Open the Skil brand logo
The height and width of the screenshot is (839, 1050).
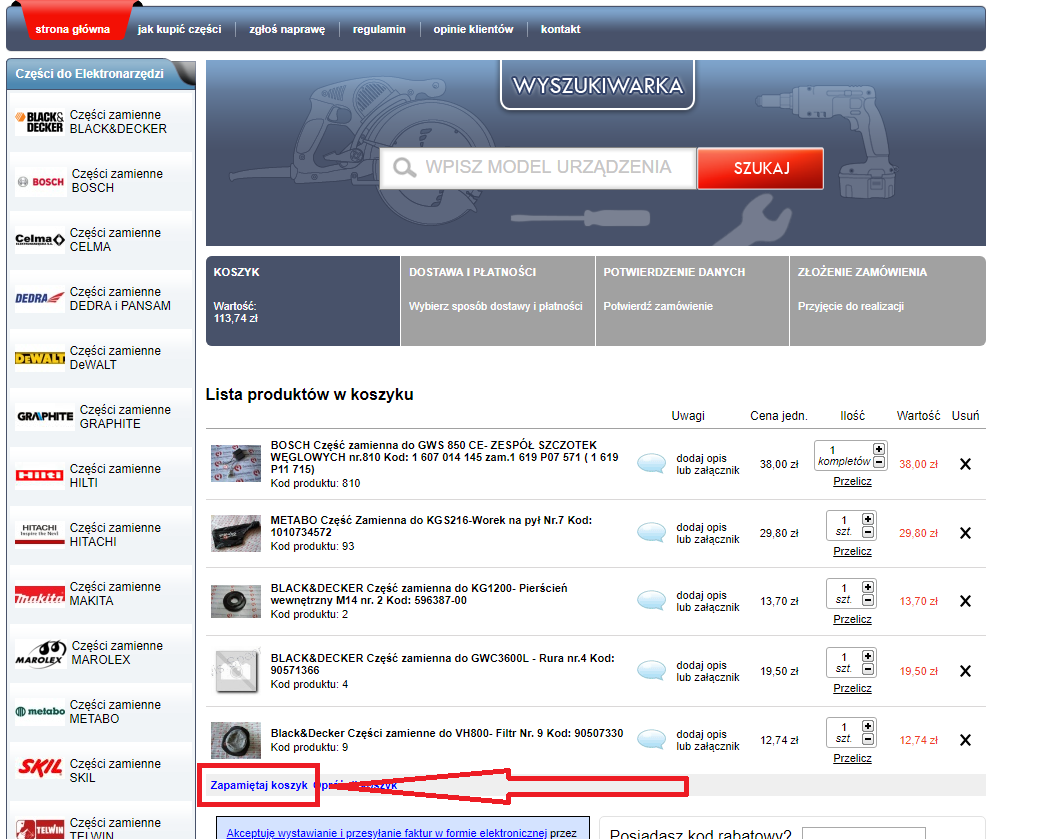pyautogui.click(x=40, y=768)
